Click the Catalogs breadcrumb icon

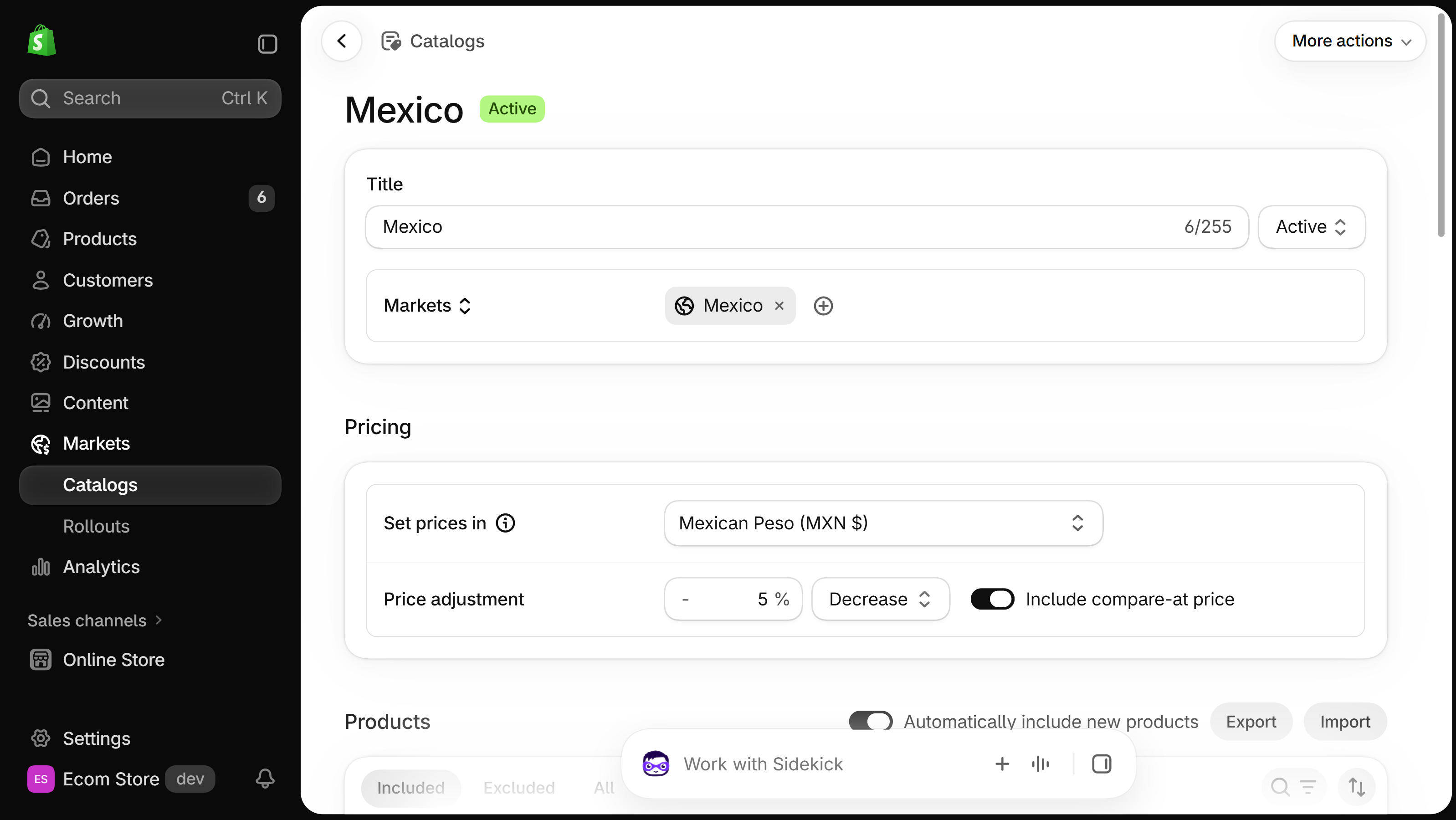click(391, 41)
